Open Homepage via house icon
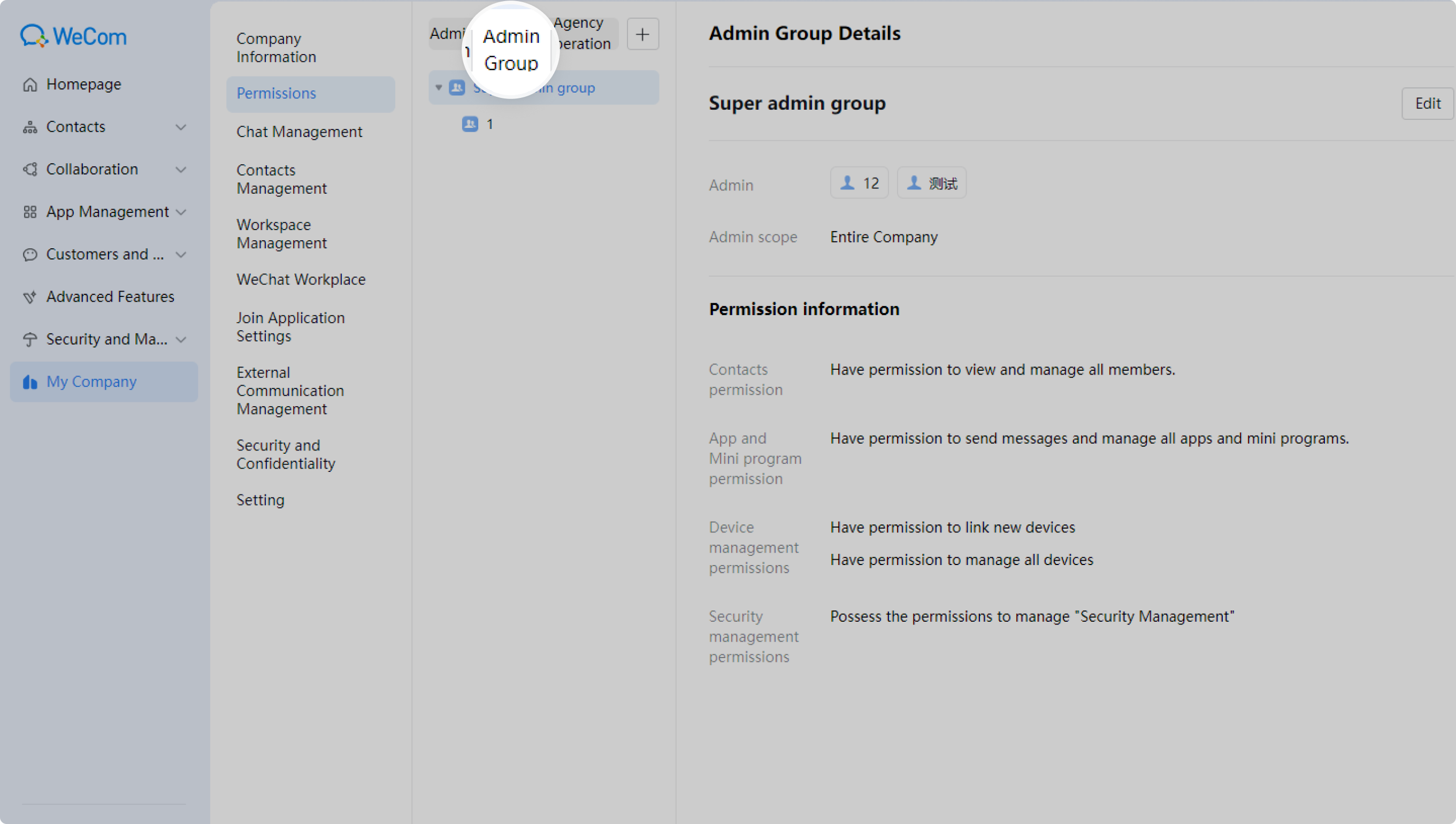This screenshot has width=1456, height=824. (x=30, y=85)
